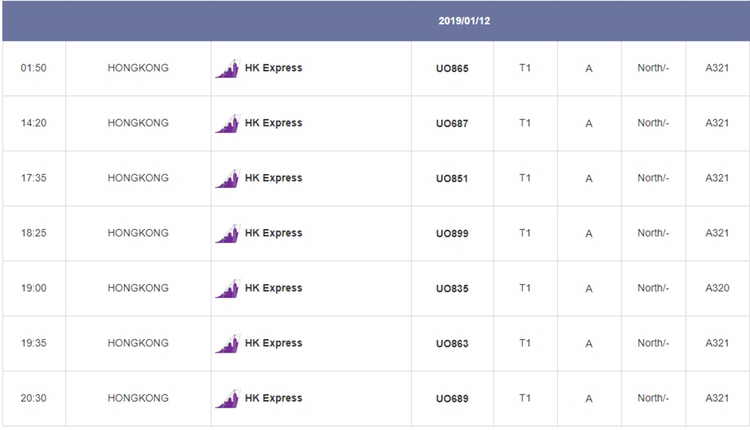This screenshot has height=430, width=750.
Task: Click HK Express logo in UO687 row
Action: (227, 123)
